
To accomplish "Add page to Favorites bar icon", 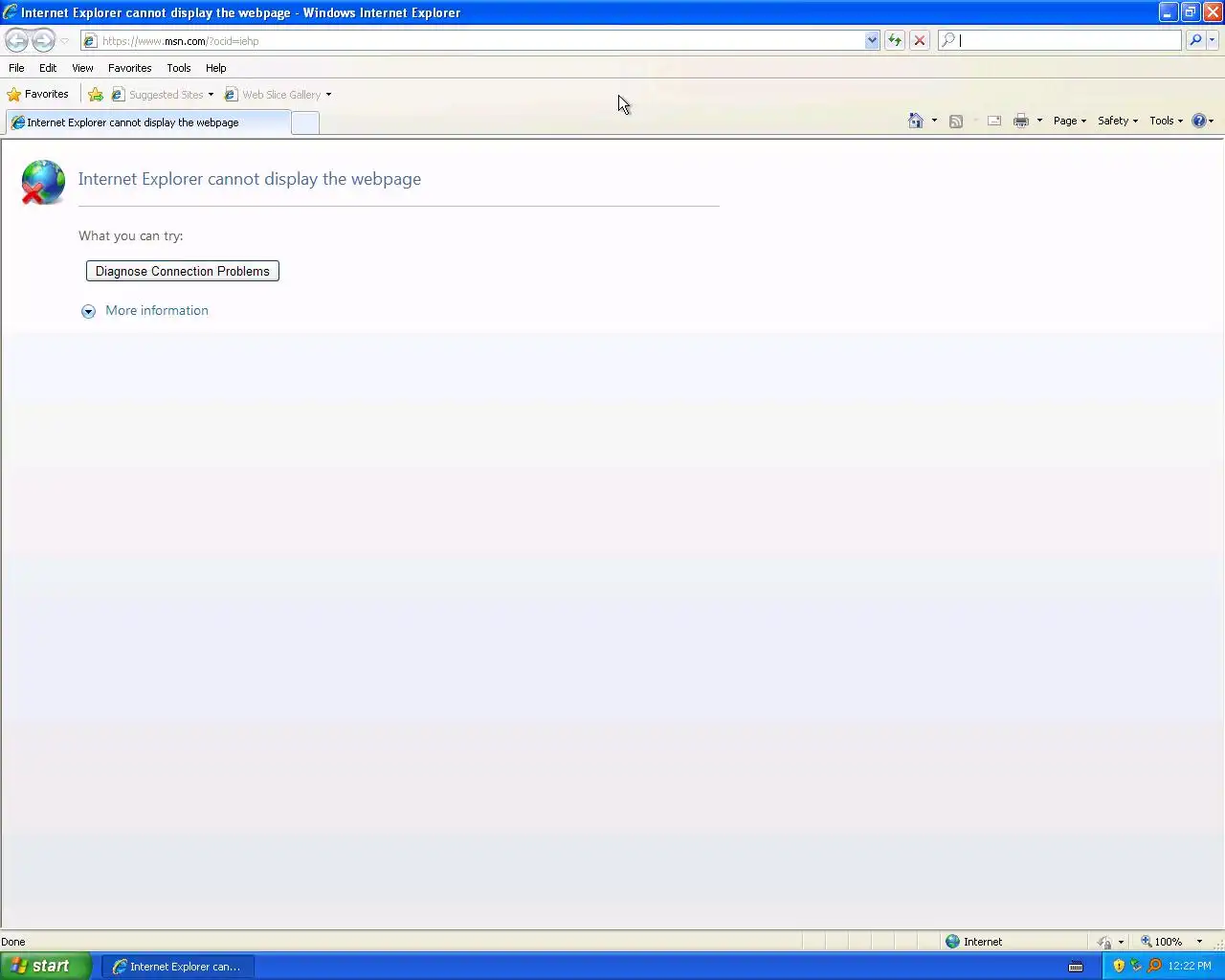I will click(x=96, y=94).
